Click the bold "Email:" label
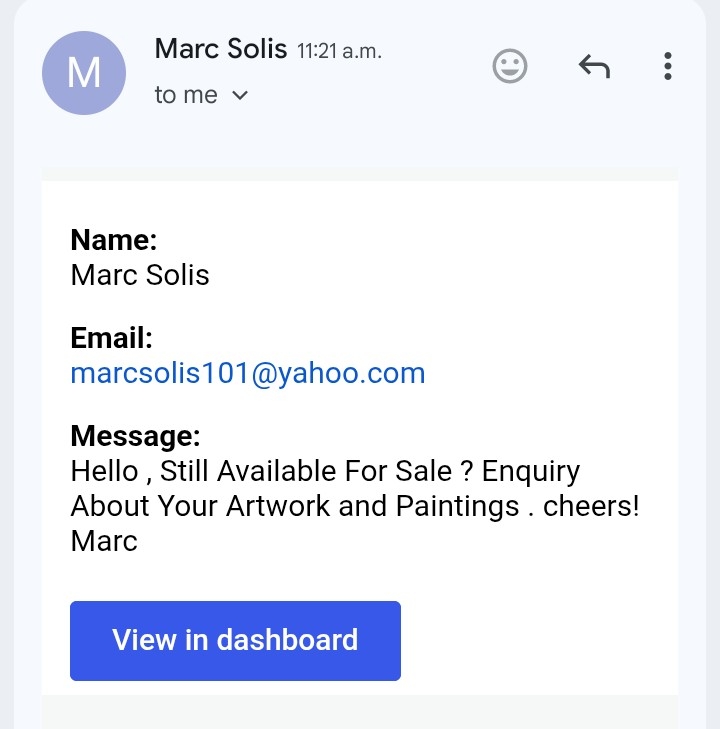 point(111,338)
